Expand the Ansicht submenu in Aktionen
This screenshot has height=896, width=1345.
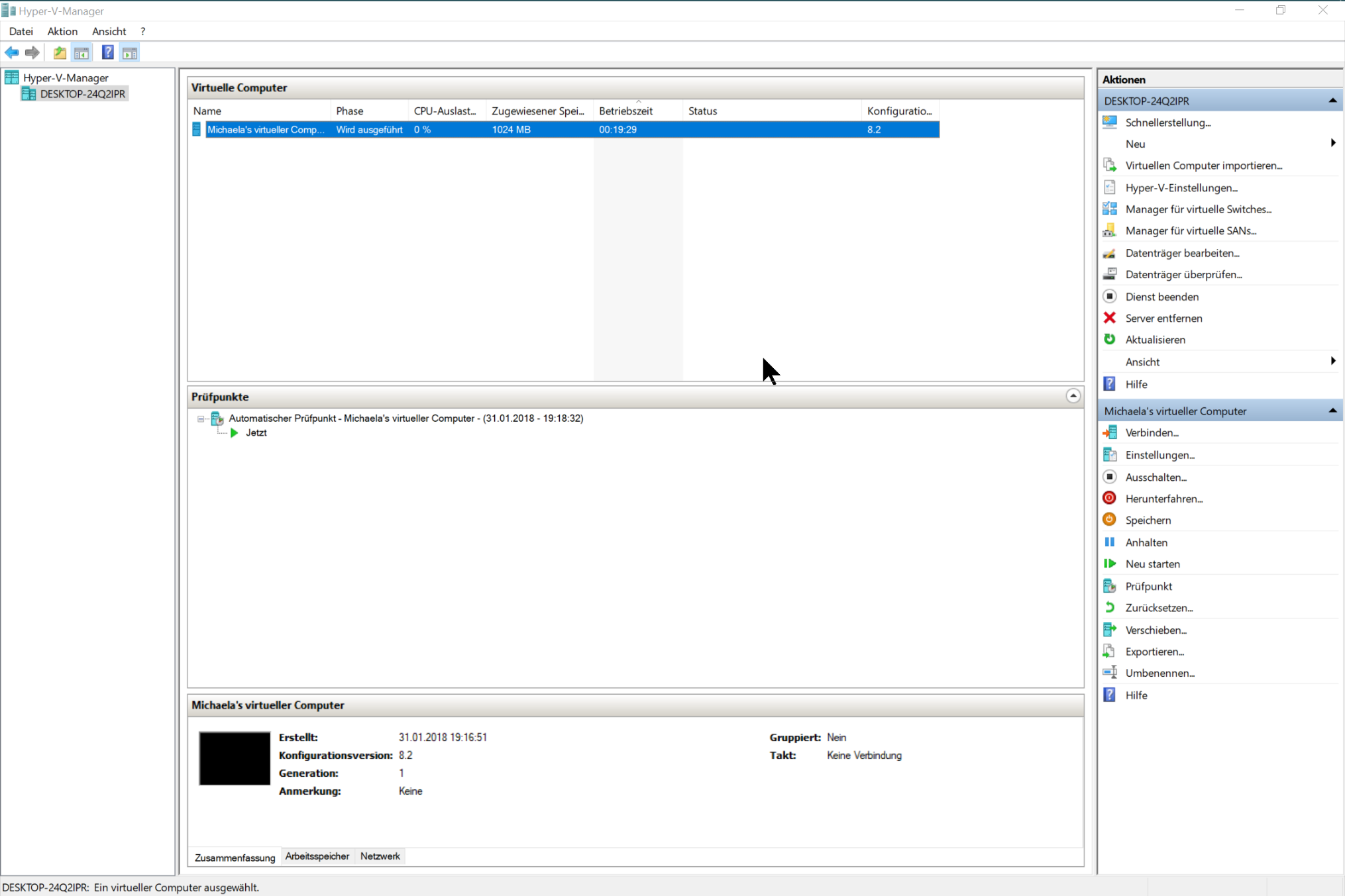point(1333,361)
